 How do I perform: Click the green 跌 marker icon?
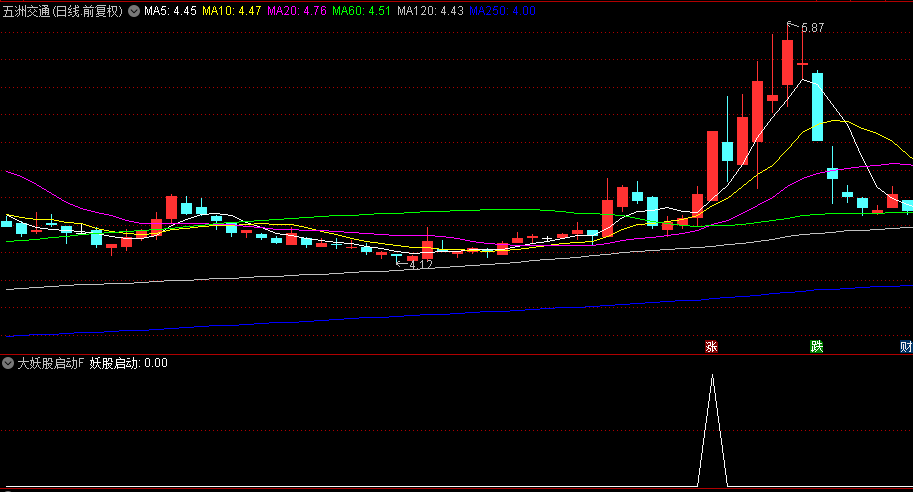[816, 347]
